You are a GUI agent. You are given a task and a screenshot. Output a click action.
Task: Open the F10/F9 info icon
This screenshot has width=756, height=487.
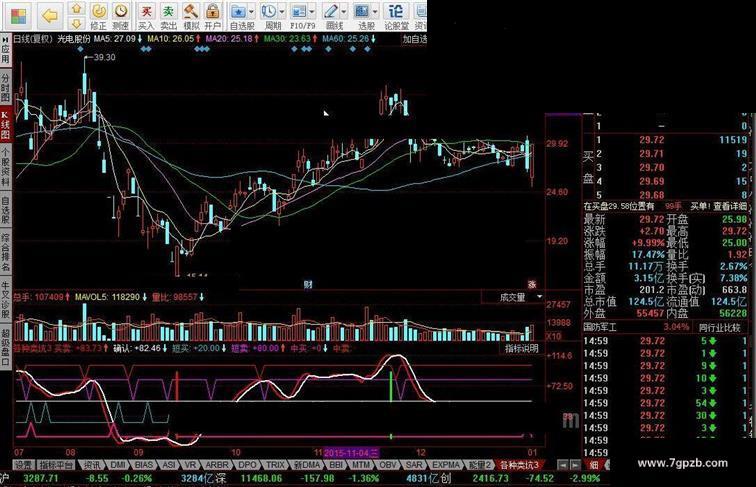point(299,11)
